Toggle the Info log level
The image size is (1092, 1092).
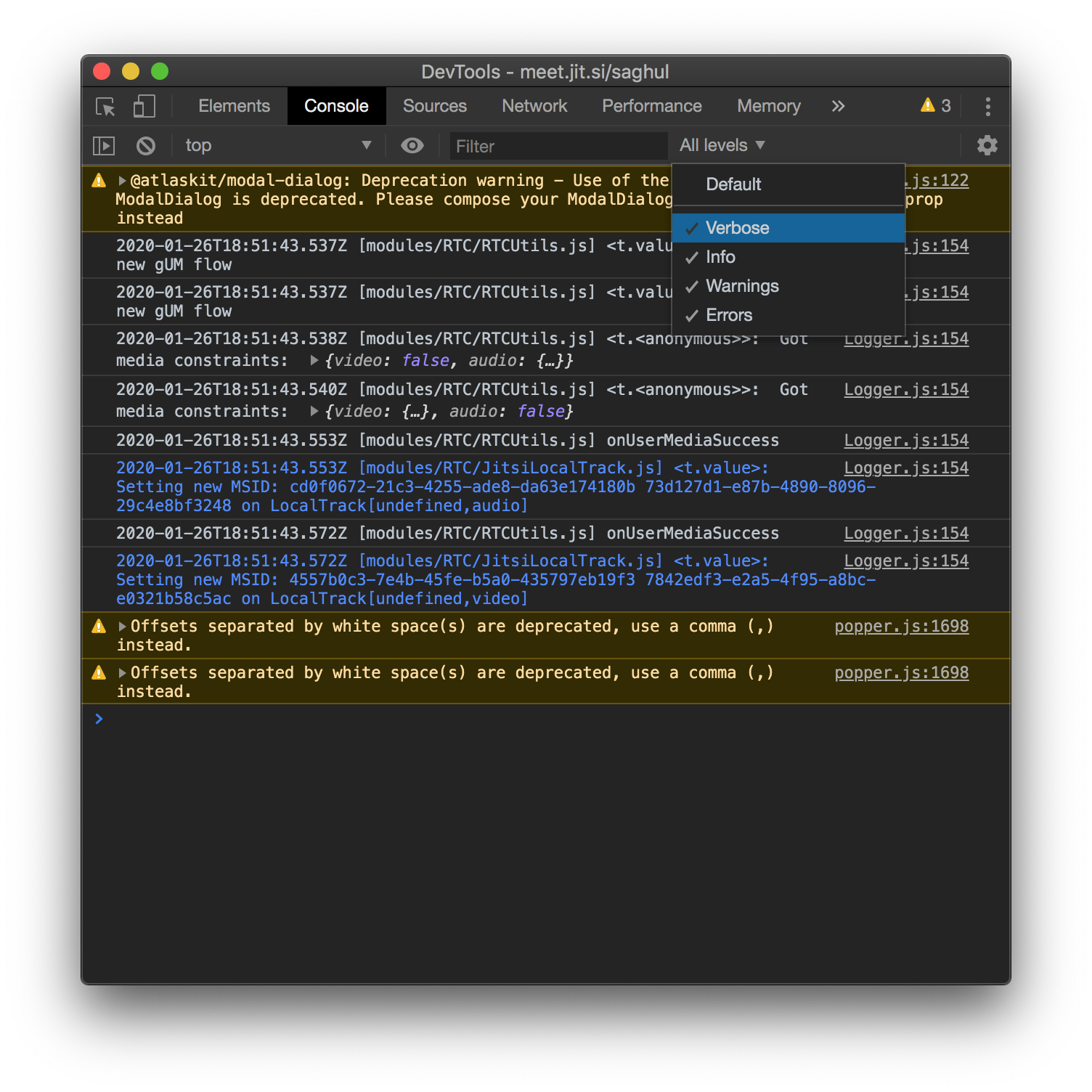click(789, 257)
